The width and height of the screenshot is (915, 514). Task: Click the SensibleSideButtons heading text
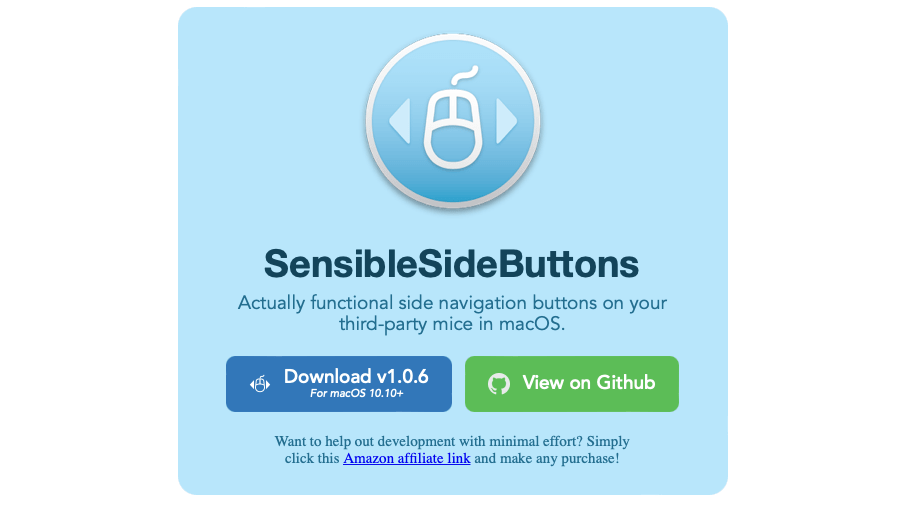(x=452, y=264)
